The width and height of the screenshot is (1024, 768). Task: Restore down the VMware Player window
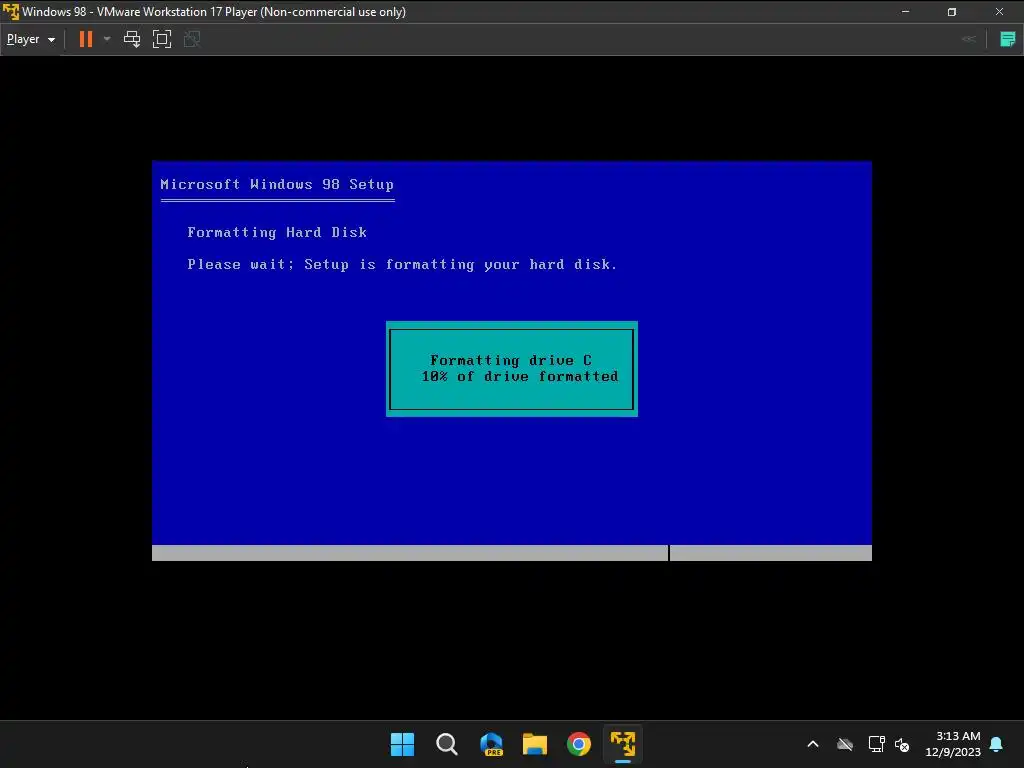coord(952,12)
